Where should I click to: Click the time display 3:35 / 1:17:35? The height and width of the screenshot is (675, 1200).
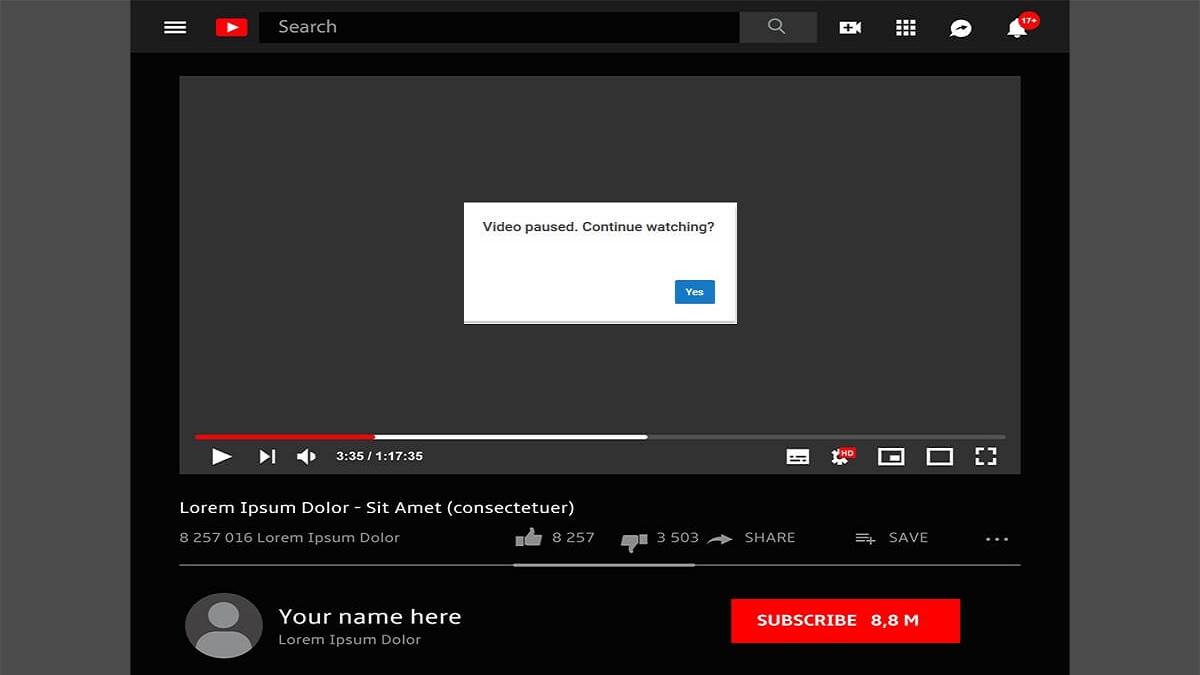coord(379,456)
